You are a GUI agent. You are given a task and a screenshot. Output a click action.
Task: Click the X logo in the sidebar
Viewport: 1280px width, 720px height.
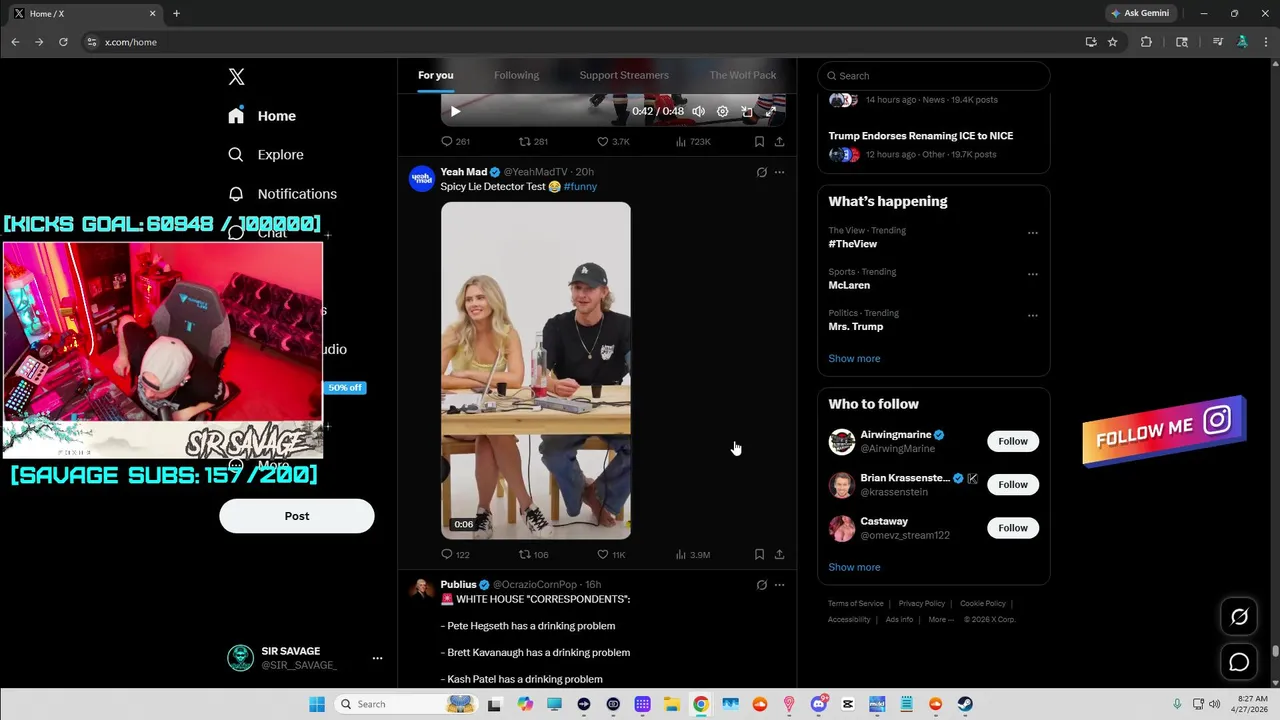coord(236,77)
